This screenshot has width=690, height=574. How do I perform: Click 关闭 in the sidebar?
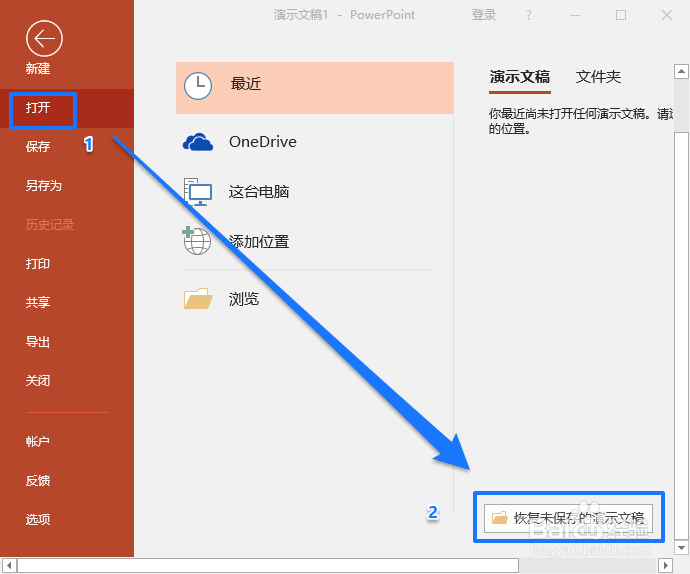37,380
